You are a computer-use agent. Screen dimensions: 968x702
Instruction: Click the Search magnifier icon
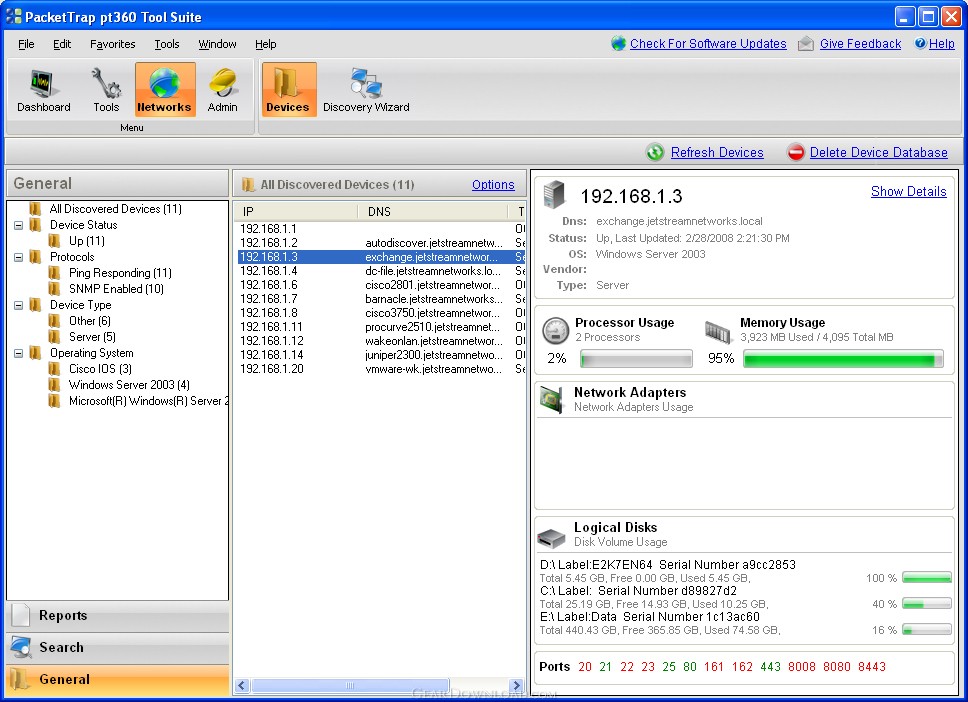tap(21, 647)
